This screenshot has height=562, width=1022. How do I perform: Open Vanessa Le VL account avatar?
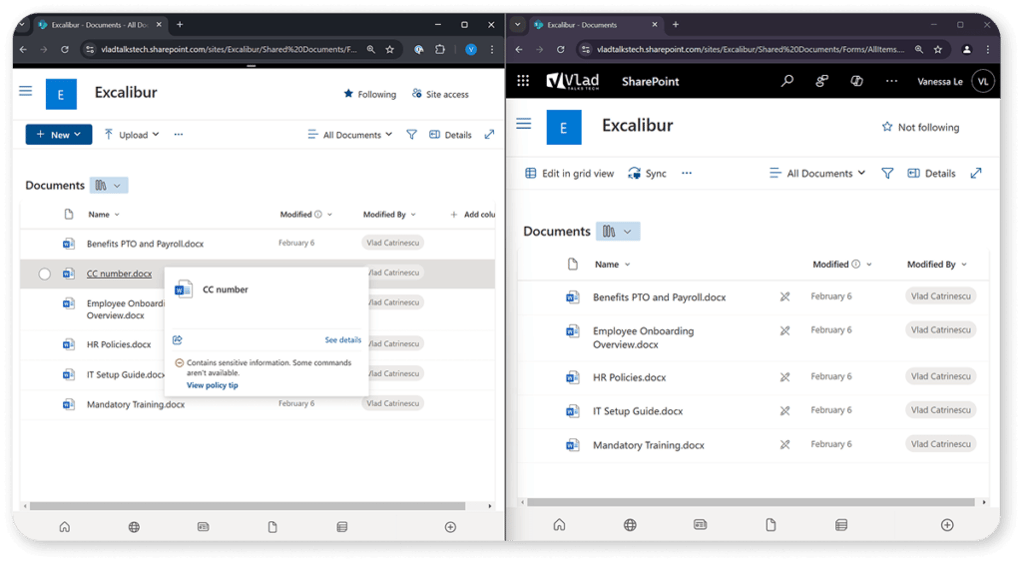983,81
